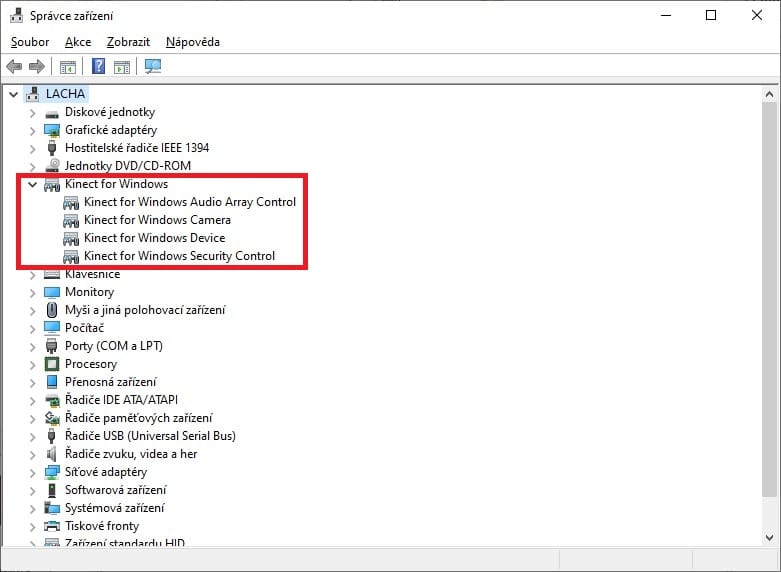This screenshot has width=781, height=572.
Task: Click the LACHA computer icon
Action: [33, 94]
